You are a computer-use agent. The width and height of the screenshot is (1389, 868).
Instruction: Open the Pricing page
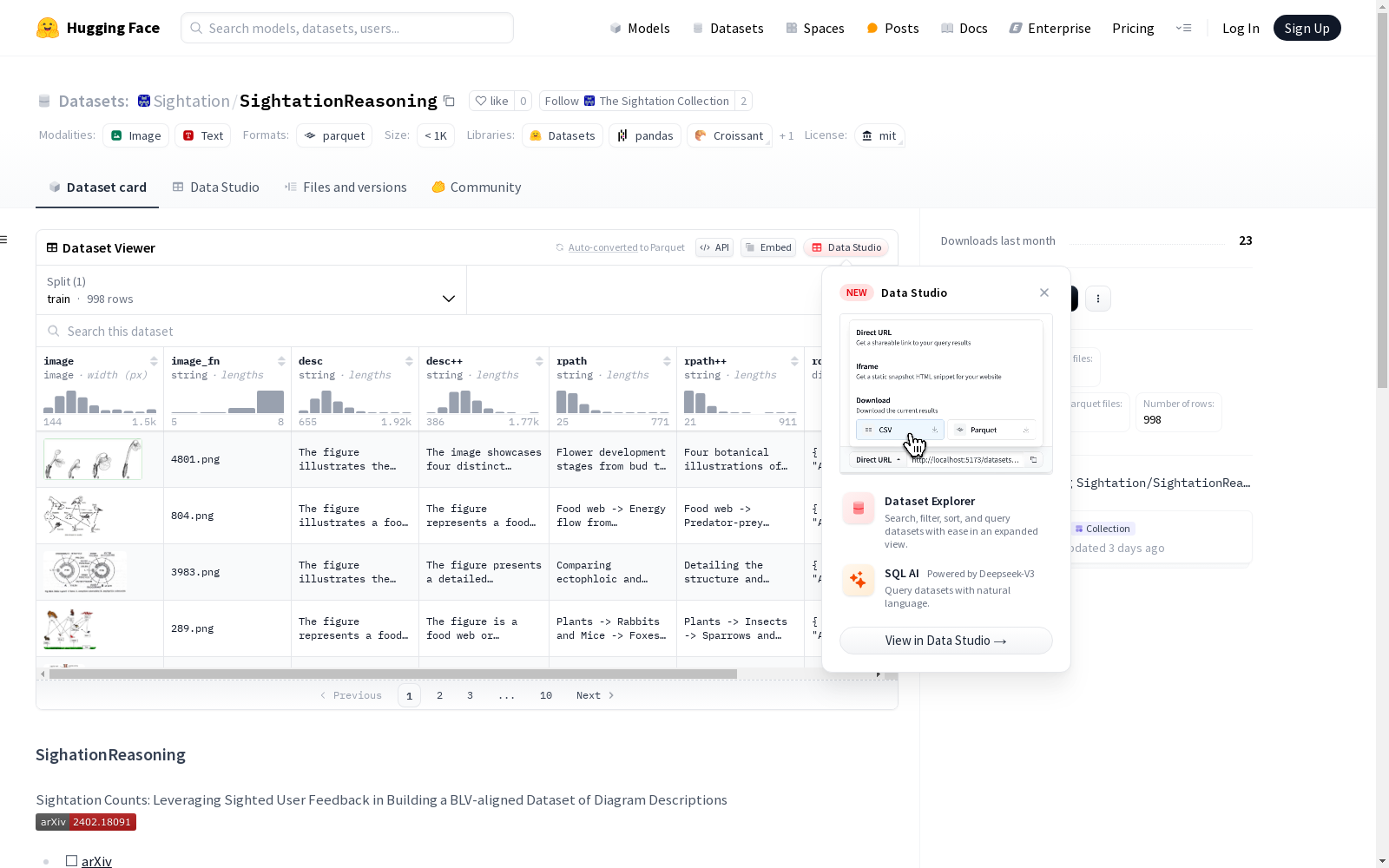click(1133, 28)
